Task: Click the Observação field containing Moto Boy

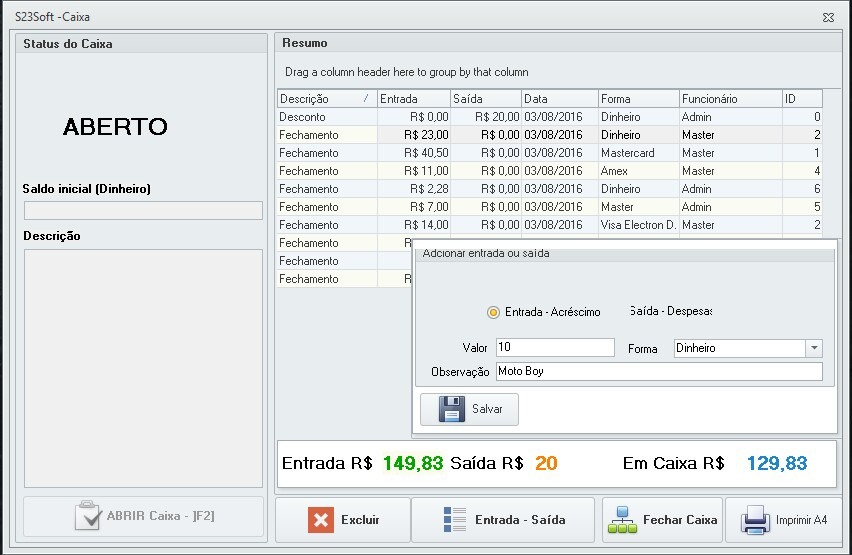Action: click(658, 371)
